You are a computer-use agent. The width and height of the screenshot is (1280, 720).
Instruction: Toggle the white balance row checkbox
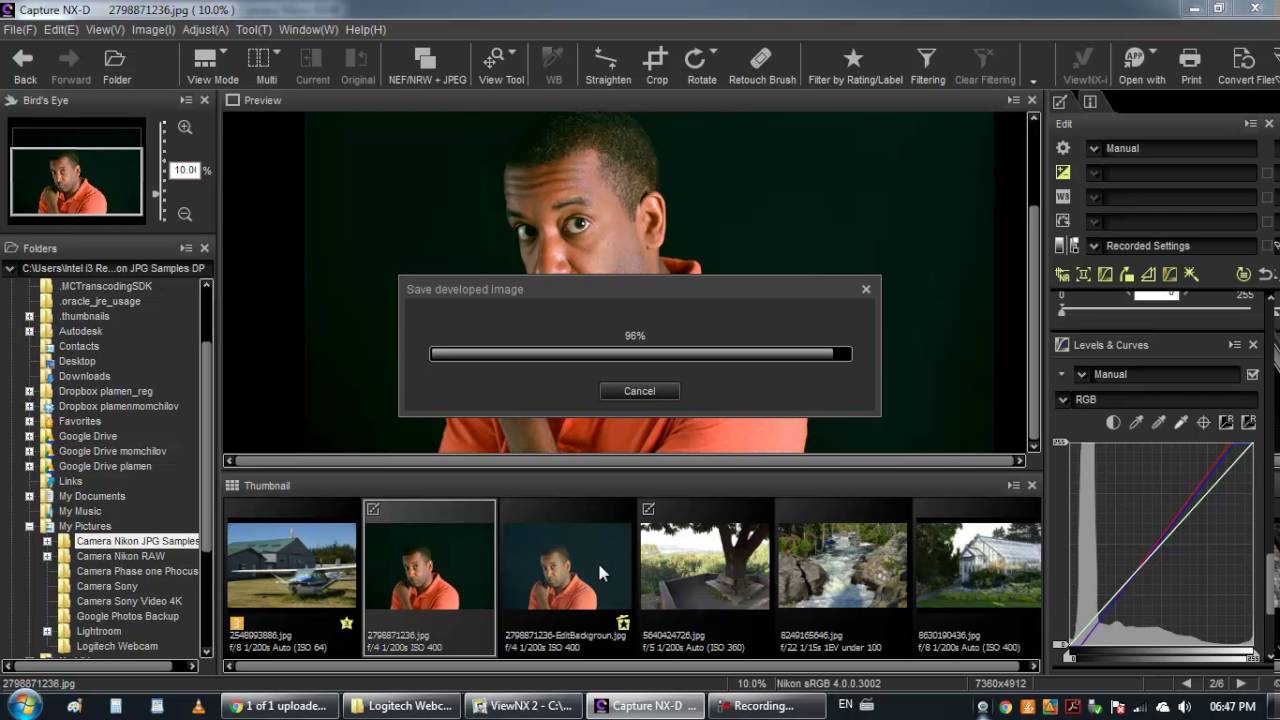[x=1267, y=197]
